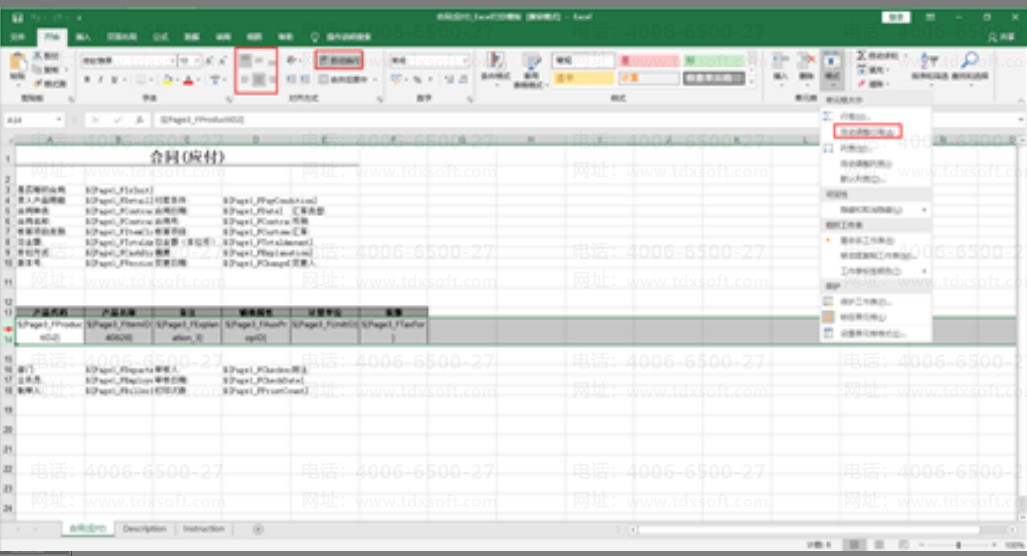Toggle Bold formatting in the ribbon
1027x556 pixels.
[87, 80]
